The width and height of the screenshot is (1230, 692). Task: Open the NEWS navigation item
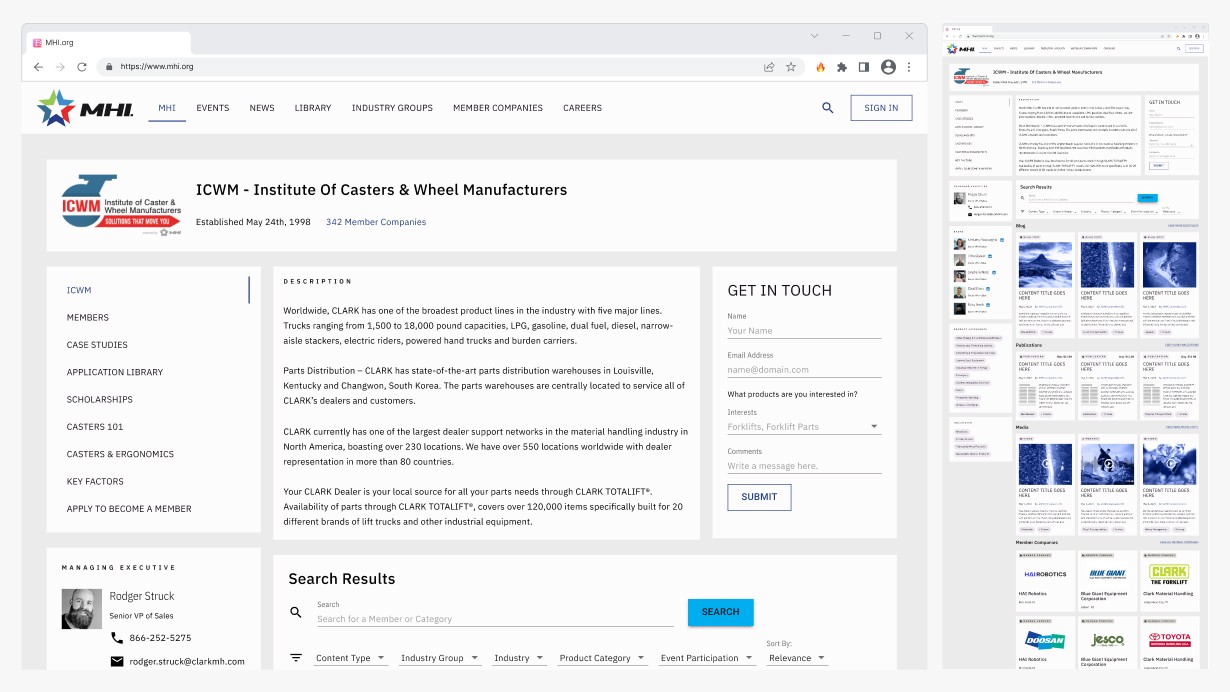262,108
